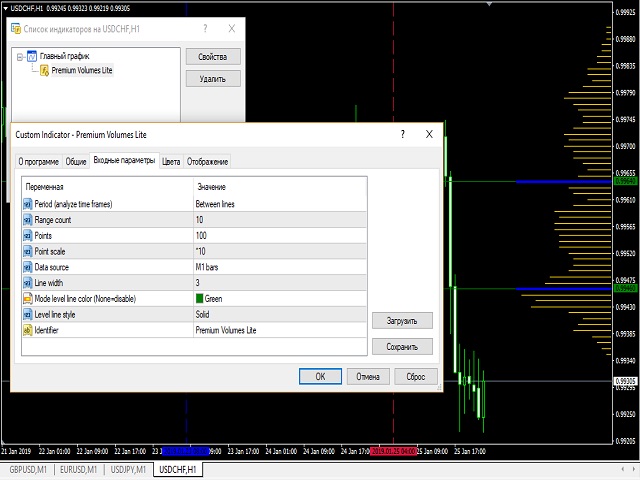Click the Range count row icon
The image size is (640, 480).
point(27,220)
